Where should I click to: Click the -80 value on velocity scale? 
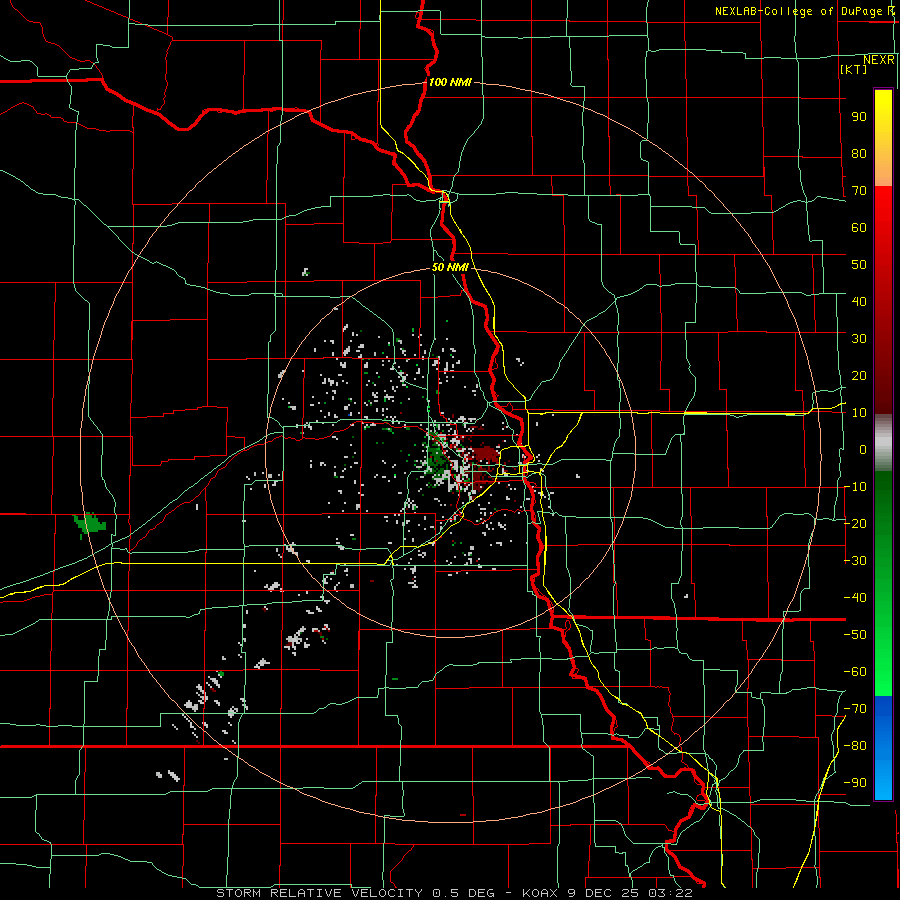[855, 746]
